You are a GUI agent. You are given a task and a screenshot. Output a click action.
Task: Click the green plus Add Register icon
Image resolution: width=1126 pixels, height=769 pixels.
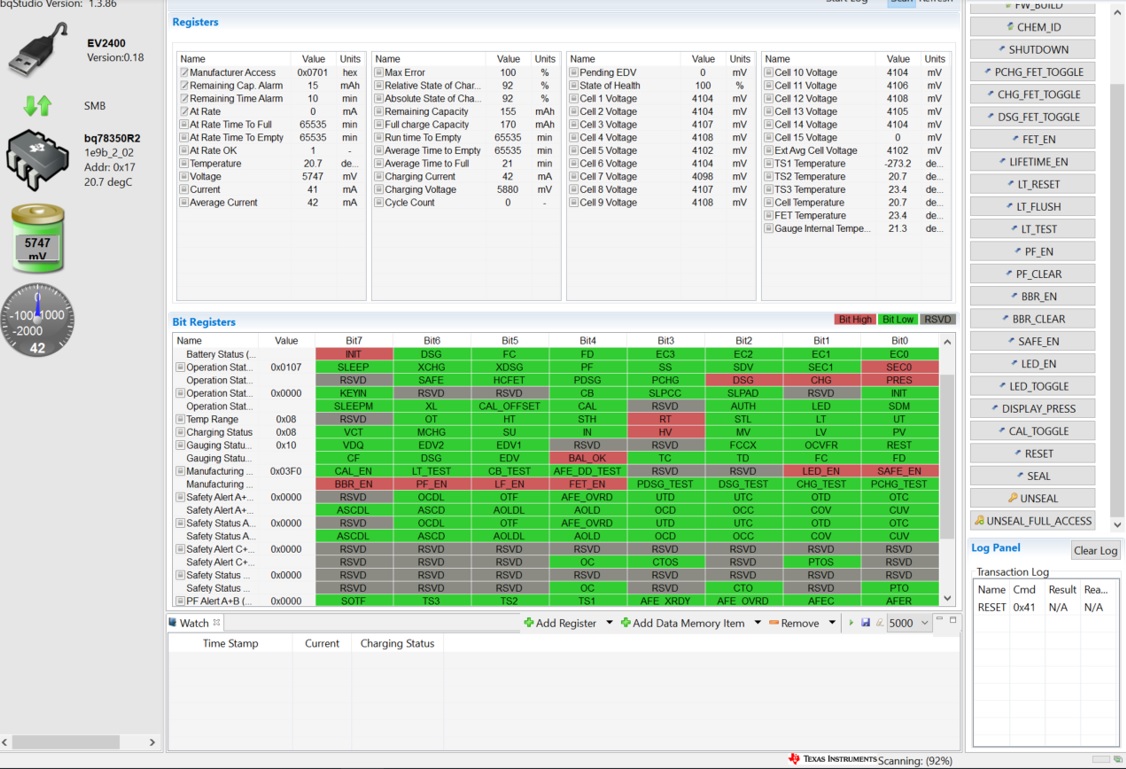pos(529,623)
